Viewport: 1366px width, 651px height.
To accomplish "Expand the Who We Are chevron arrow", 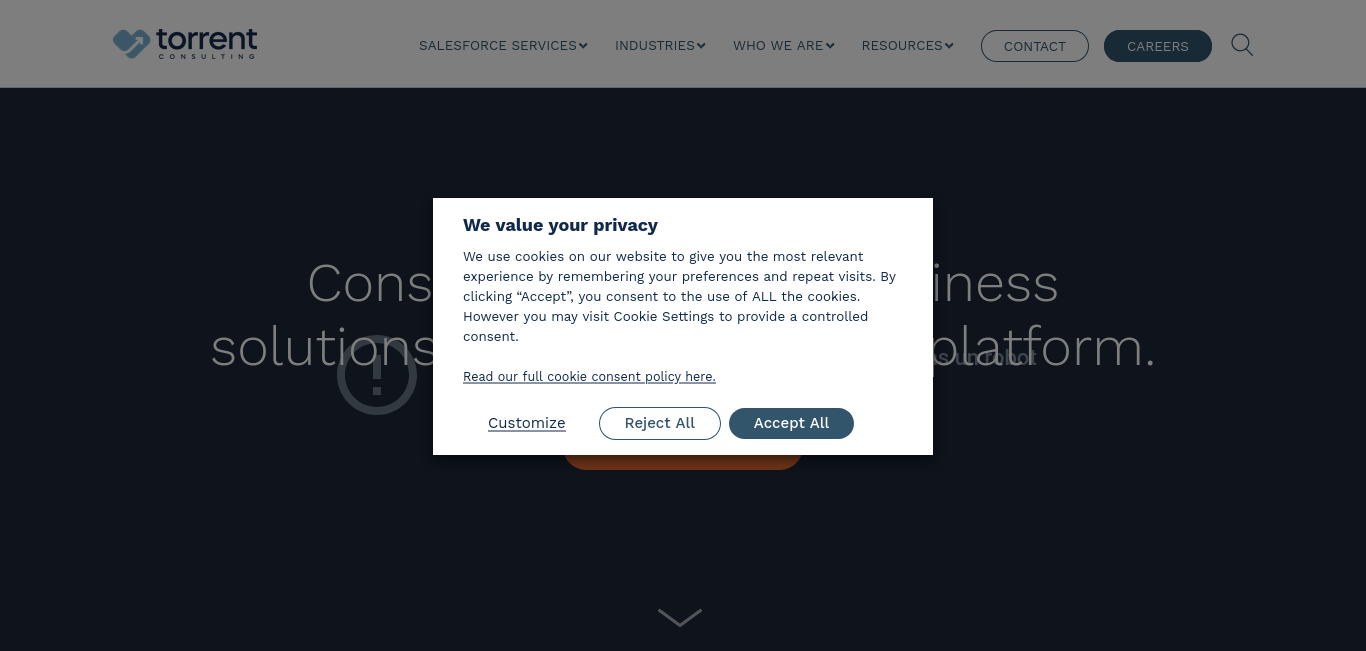I will [x=830, y=46].
